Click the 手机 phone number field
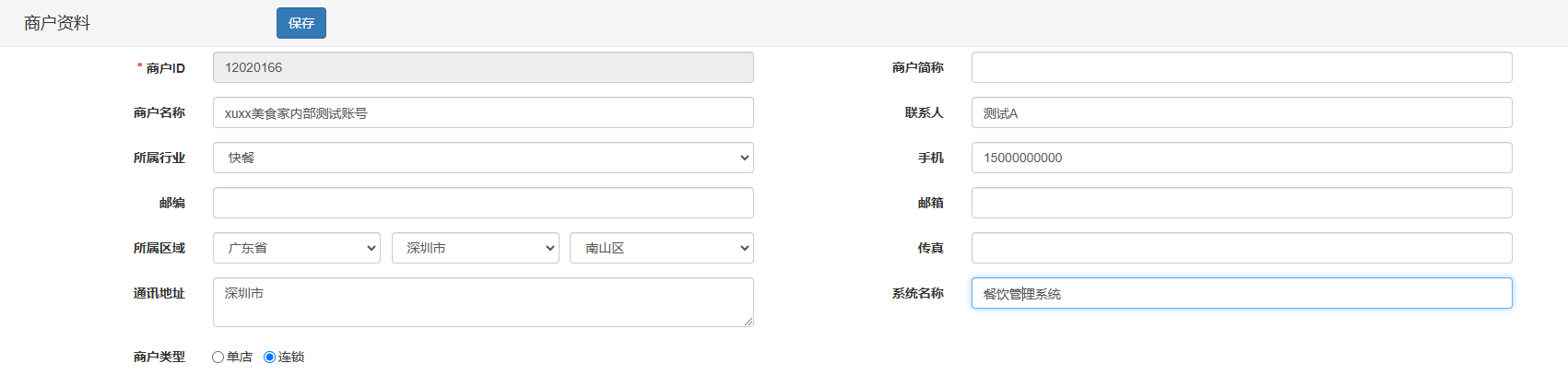 (x=1241, y=158)
